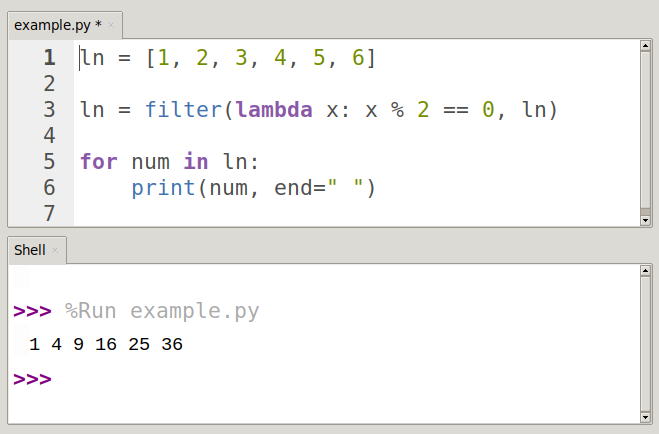Click editor scrollbar down arrow
The width and height of the screenshot is (659, 434).
646,220
